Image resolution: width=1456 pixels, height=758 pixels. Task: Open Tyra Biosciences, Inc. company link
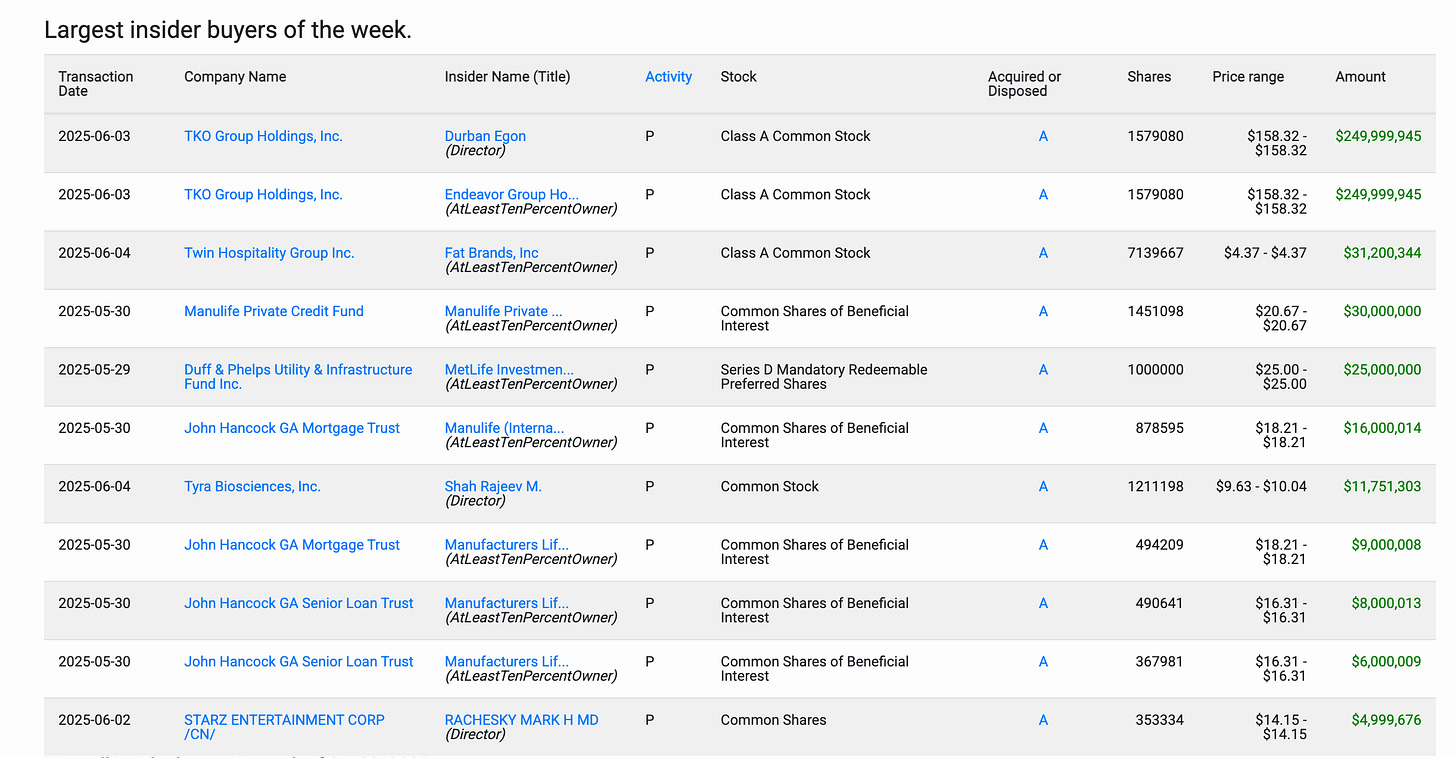click(x=252, y=487)
